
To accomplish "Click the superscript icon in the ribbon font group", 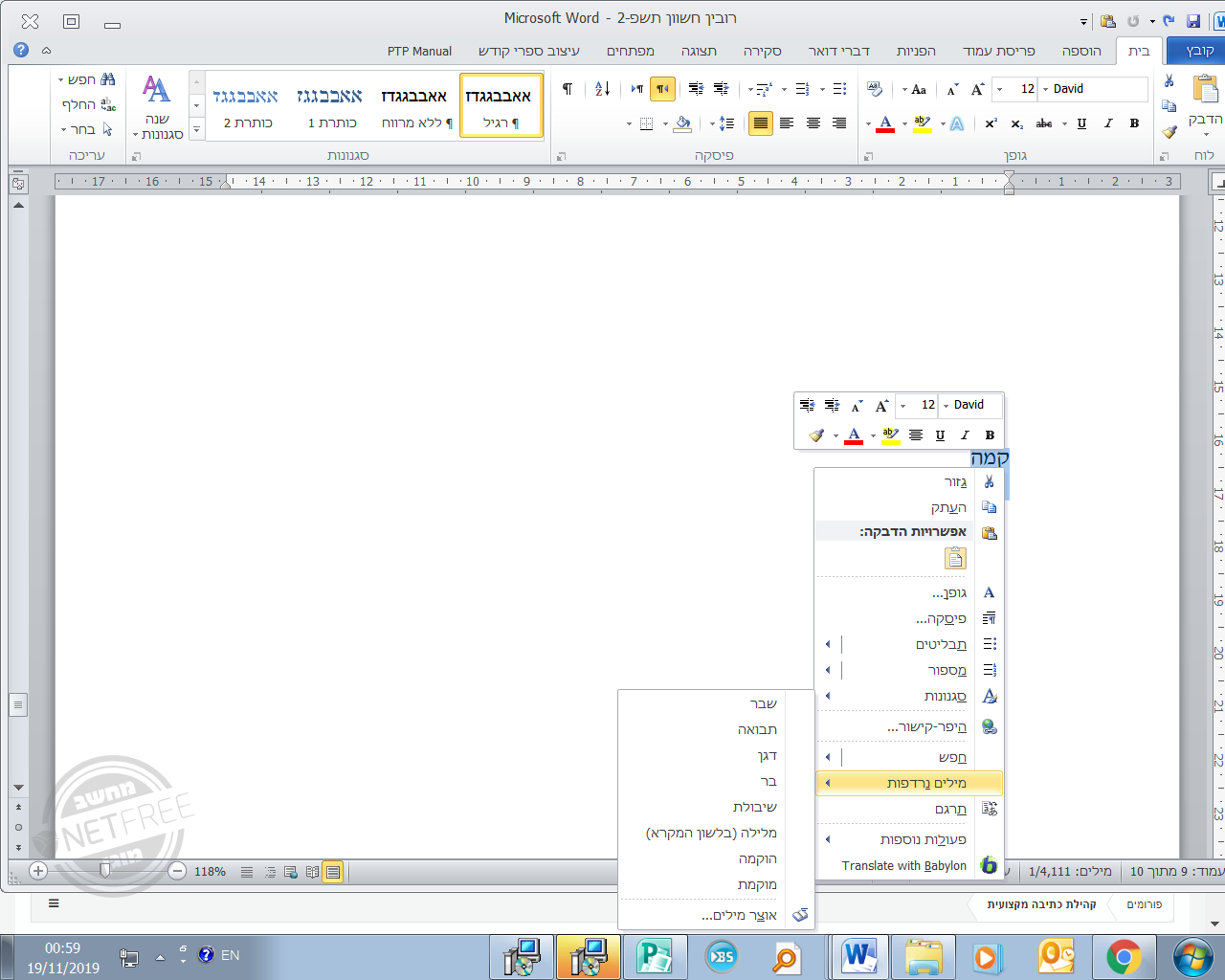I will tap(991, 123).
